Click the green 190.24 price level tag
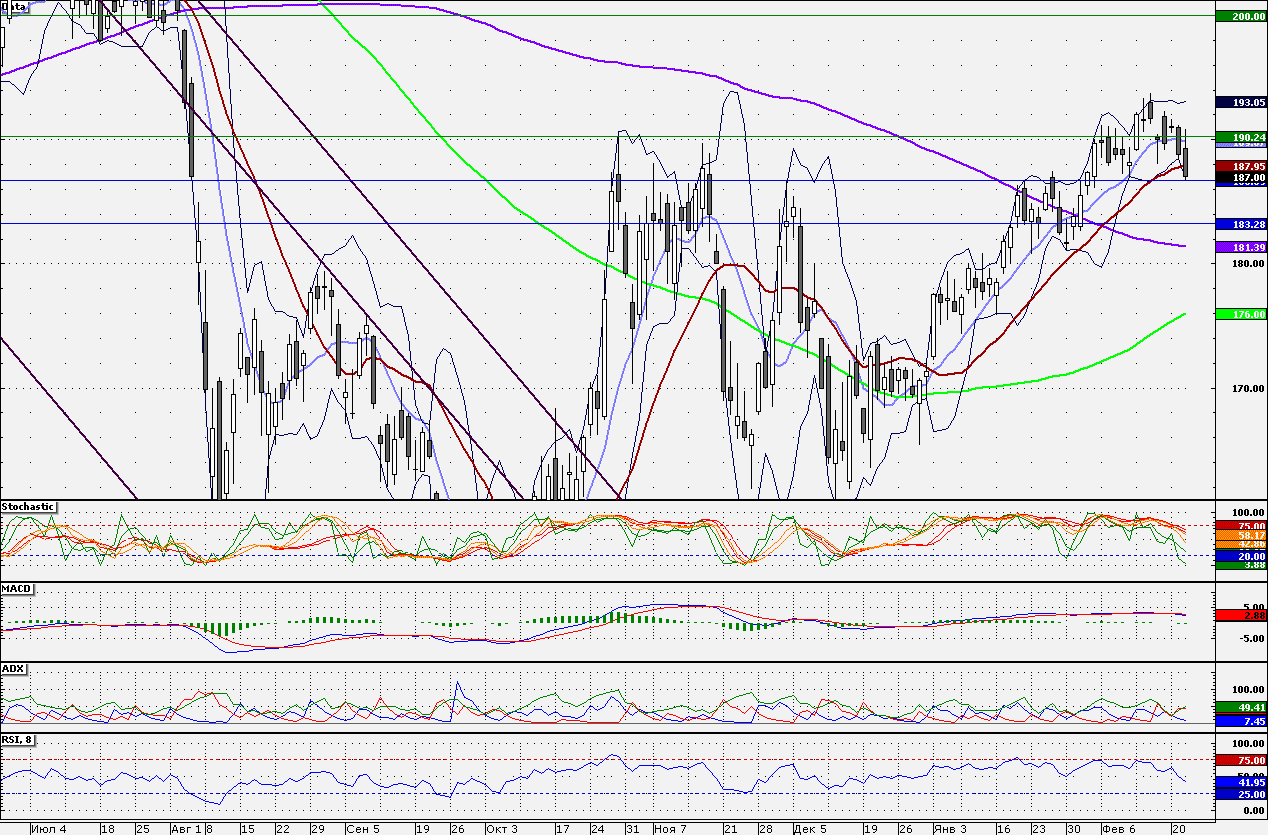 click(1240, 137)
